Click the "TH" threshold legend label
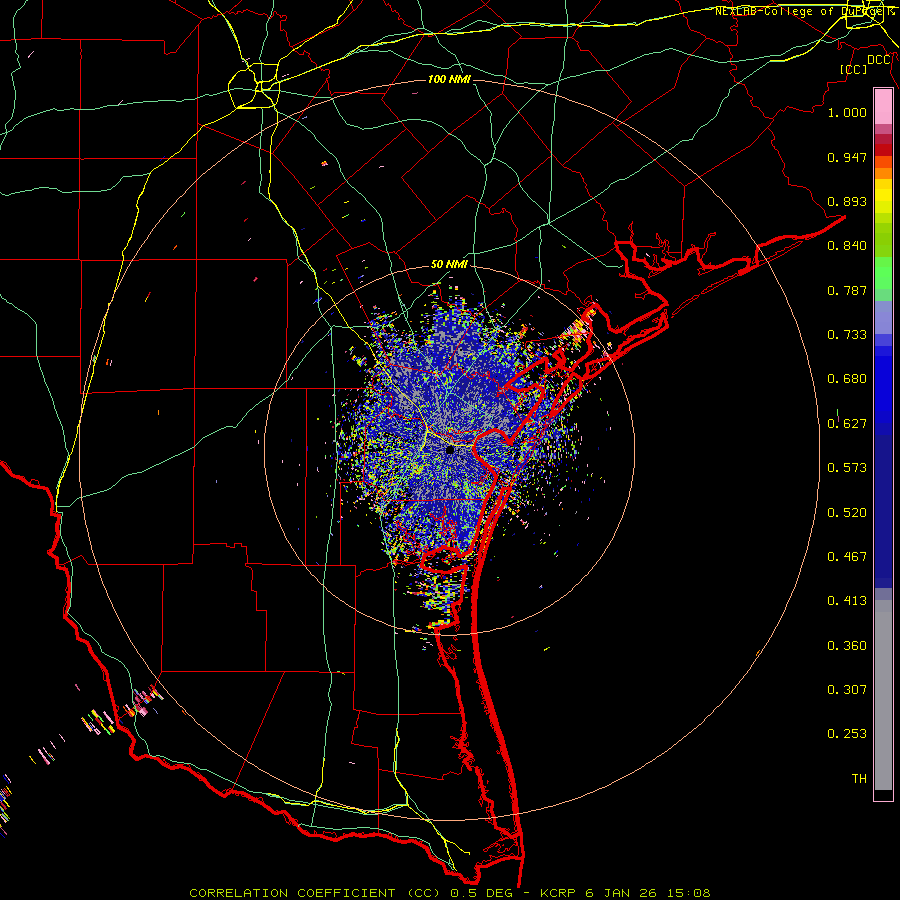 point(859,779)
